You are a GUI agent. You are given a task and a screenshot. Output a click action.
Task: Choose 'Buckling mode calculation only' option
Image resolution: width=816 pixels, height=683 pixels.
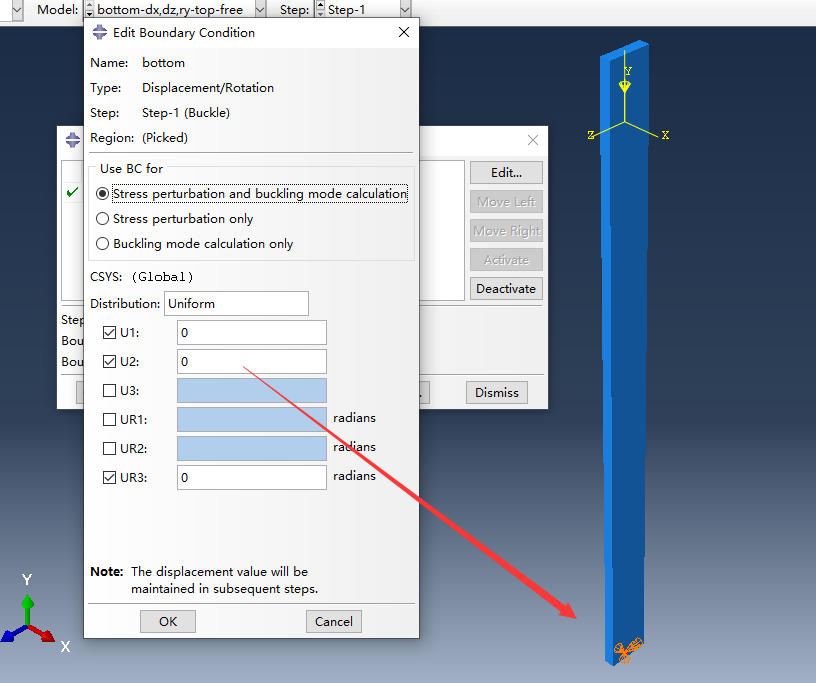(102, 244)
